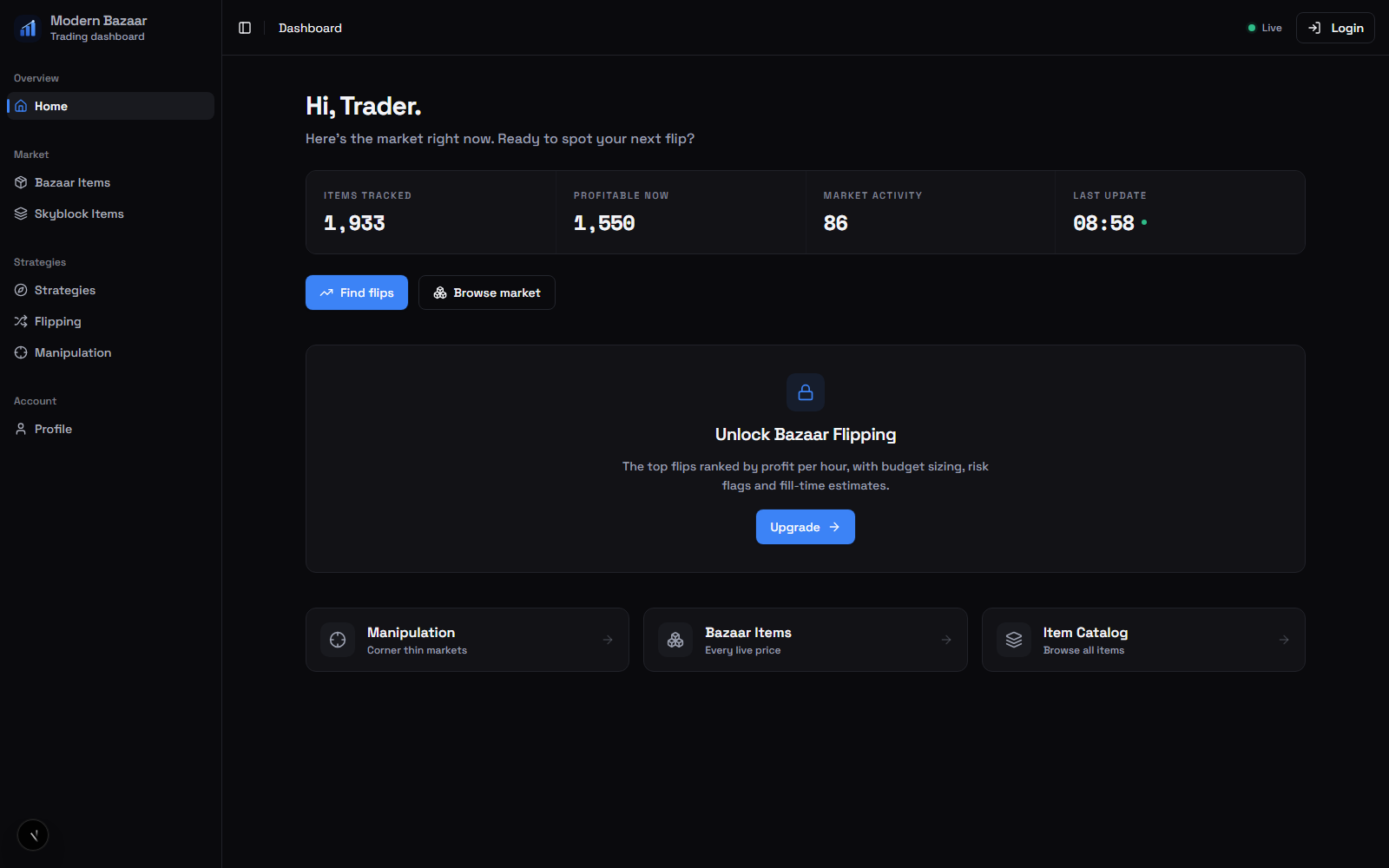Click the Dashboard breadcrumb text

coord(310,28)
